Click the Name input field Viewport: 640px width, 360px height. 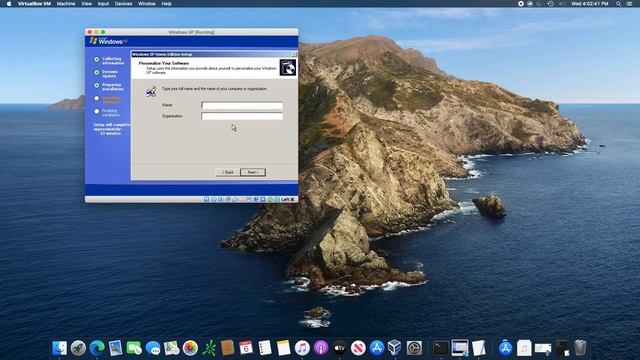coord(242,106)
